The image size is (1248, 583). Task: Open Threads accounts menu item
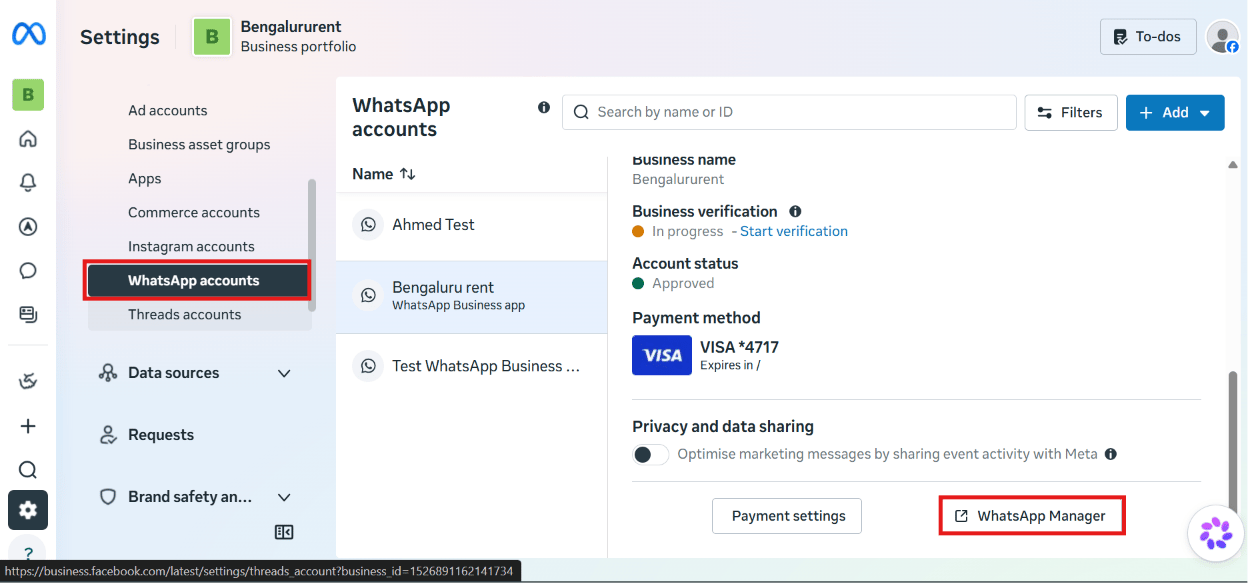tap(185, 314)
